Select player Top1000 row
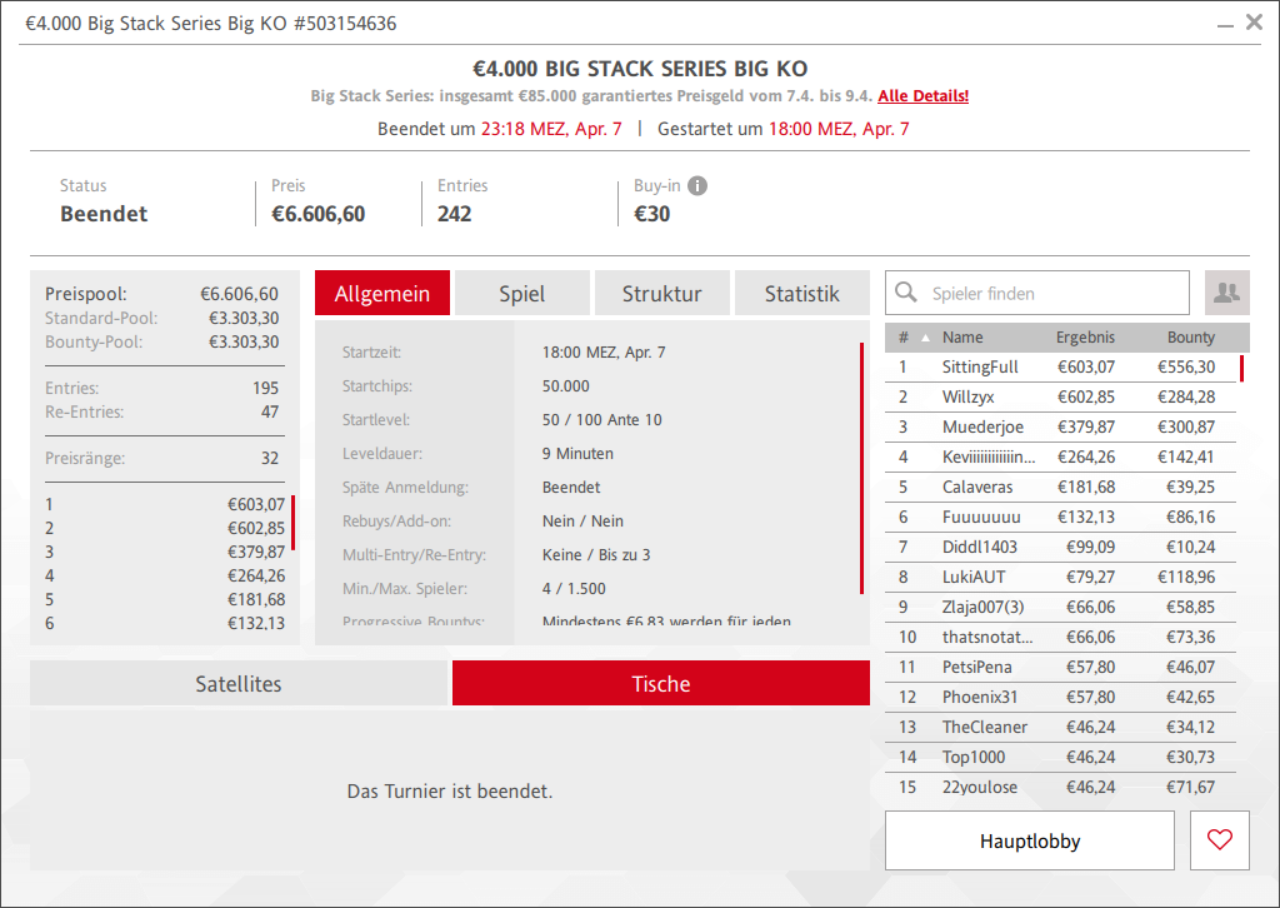This screenshot has height=908, width=1280. (x=1061, y=757)
